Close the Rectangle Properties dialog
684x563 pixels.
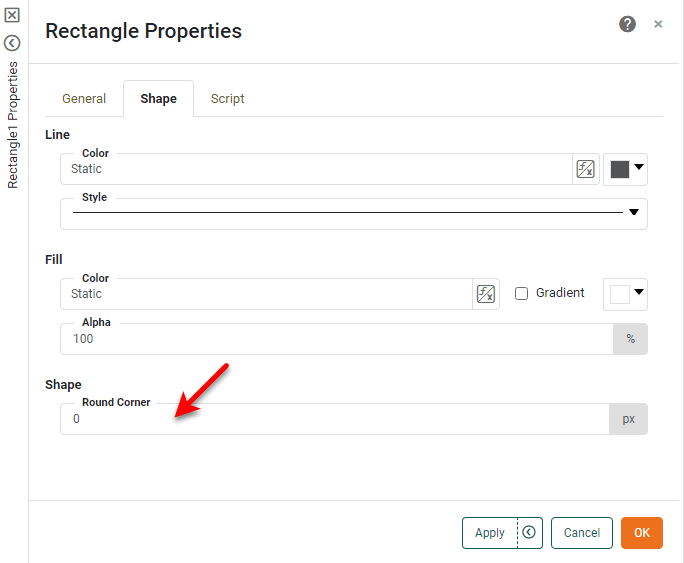click(x=658, y=24)
